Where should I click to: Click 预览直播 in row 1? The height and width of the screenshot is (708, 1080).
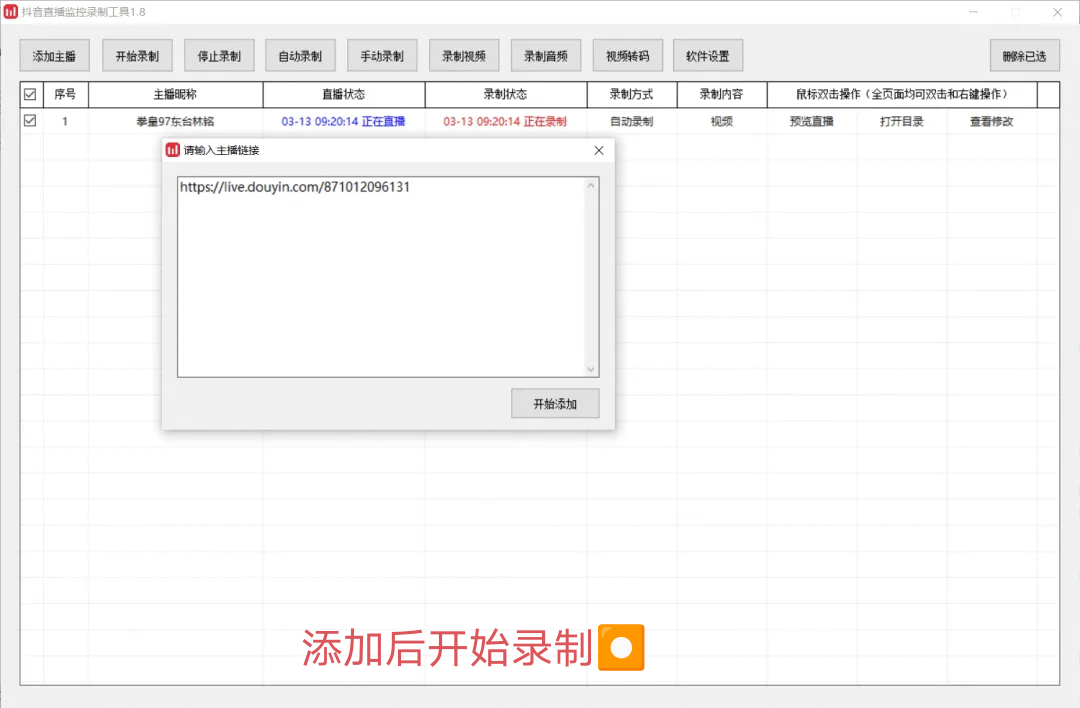[x=811, y=121]
